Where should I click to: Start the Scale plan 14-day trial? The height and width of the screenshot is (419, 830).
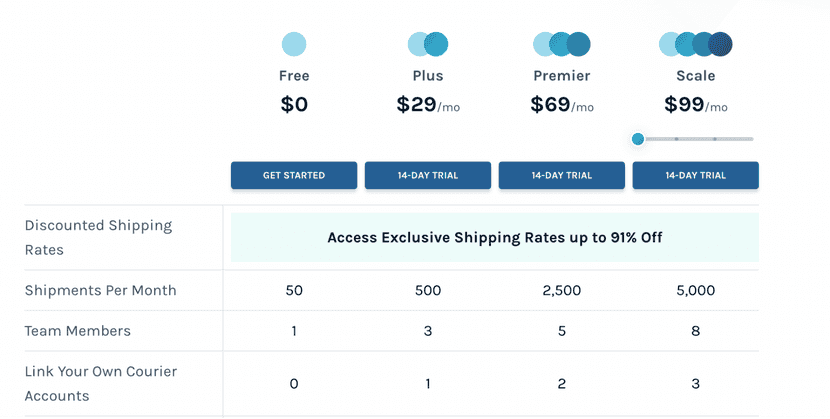tap(695, 175)
